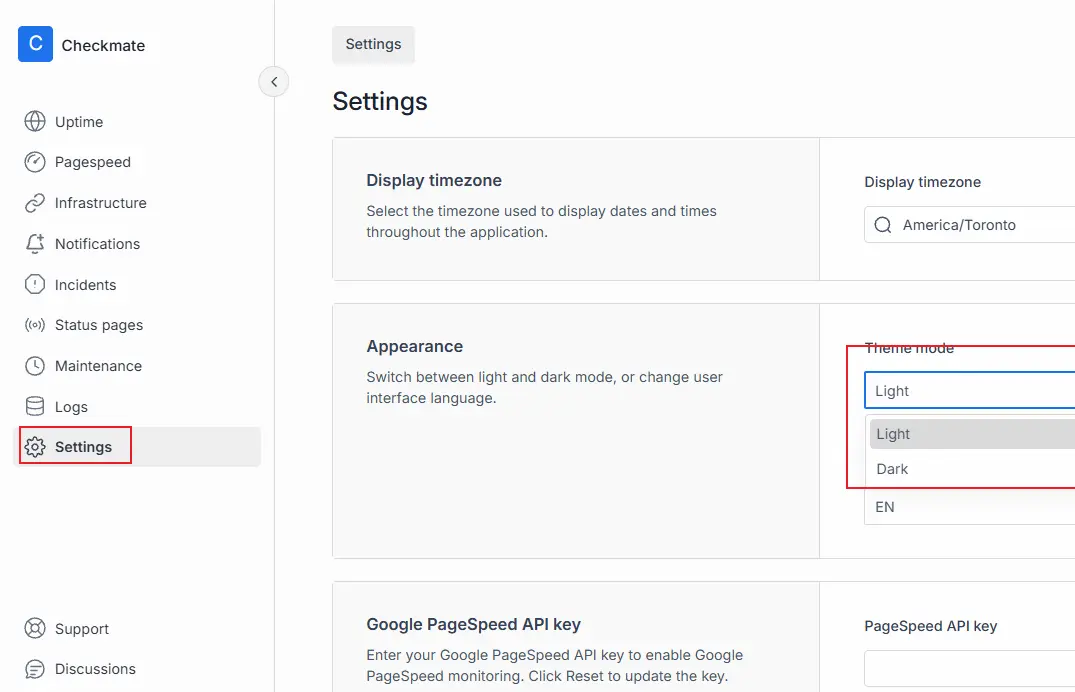The image size is (1075, 692).
Task: Click the Support lifebuoy icon
Action: click(x=35, y=629)
